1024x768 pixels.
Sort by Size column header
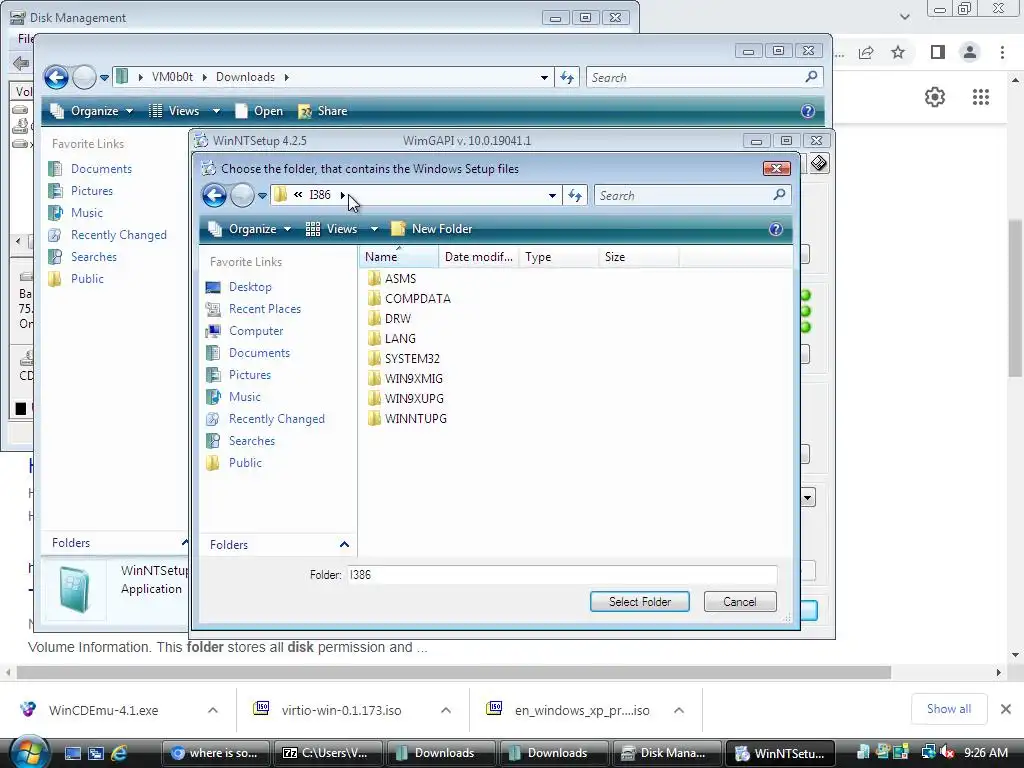(x=638, y=257)
